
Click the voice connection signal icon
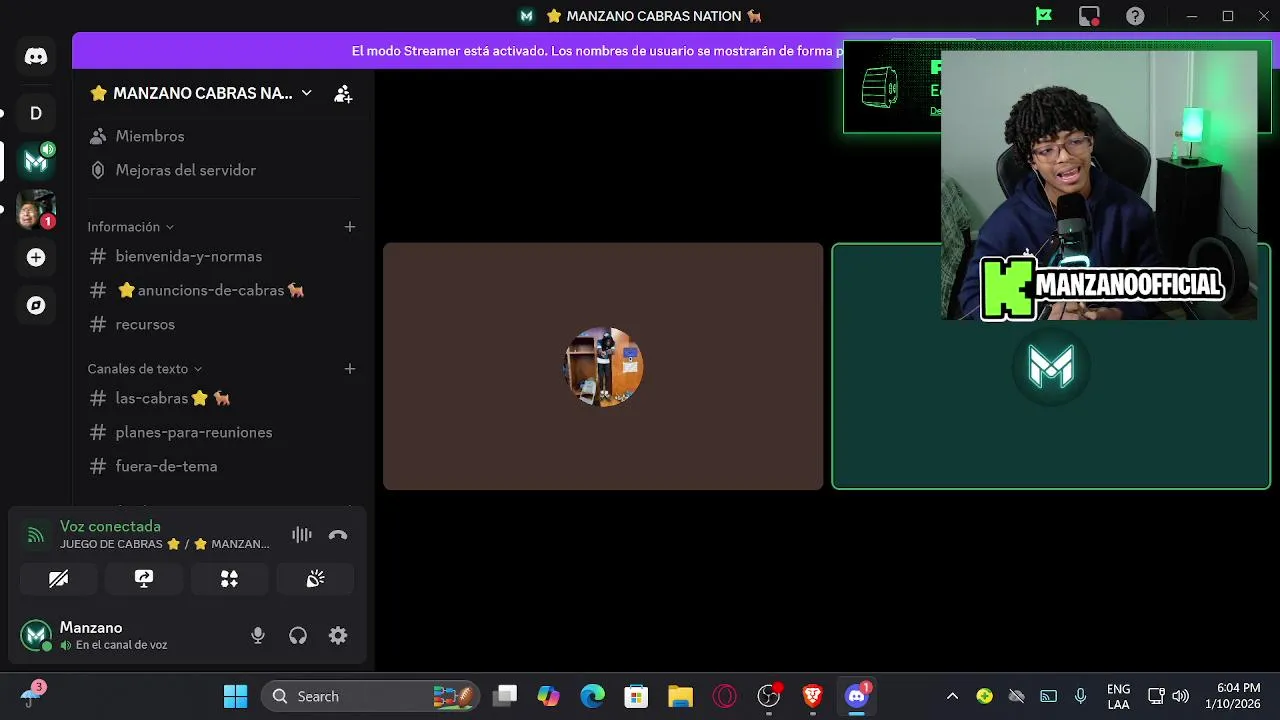[36, 535]
